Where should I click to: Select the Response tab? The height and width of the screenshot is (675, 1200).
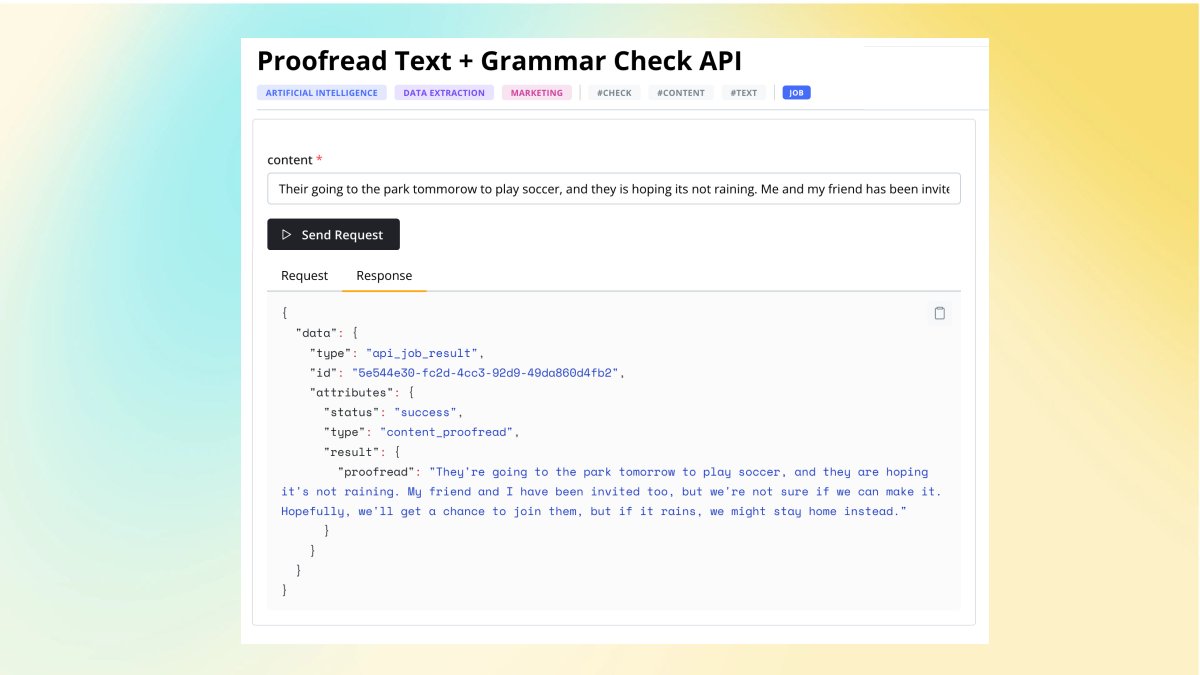pyautogui.click(x=384, y=276)
